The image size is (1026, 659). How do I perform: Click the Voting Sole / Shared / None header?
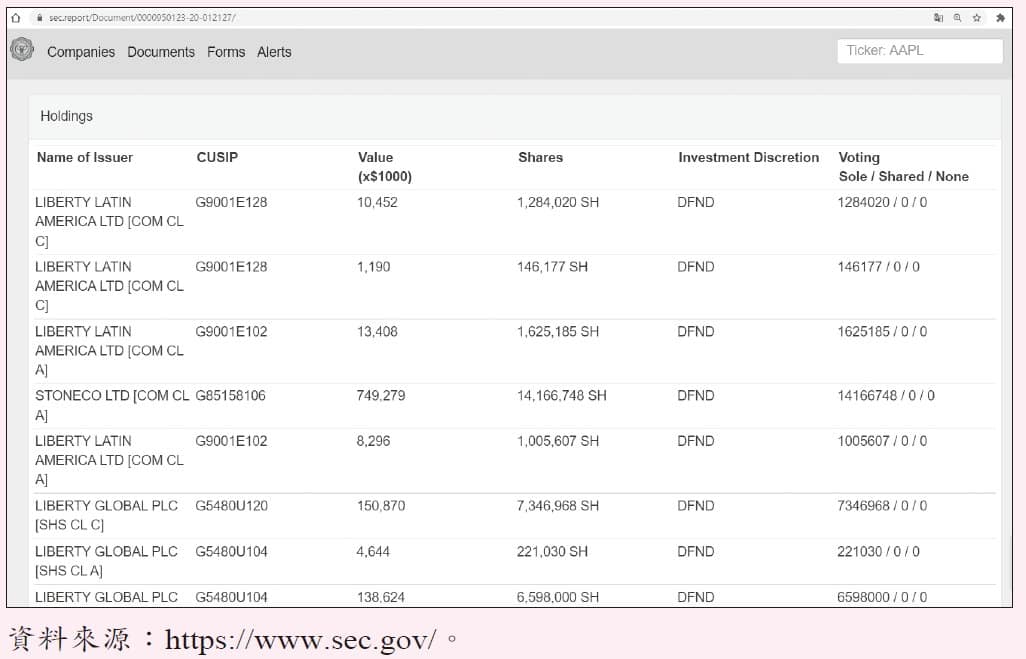(904, 167)
